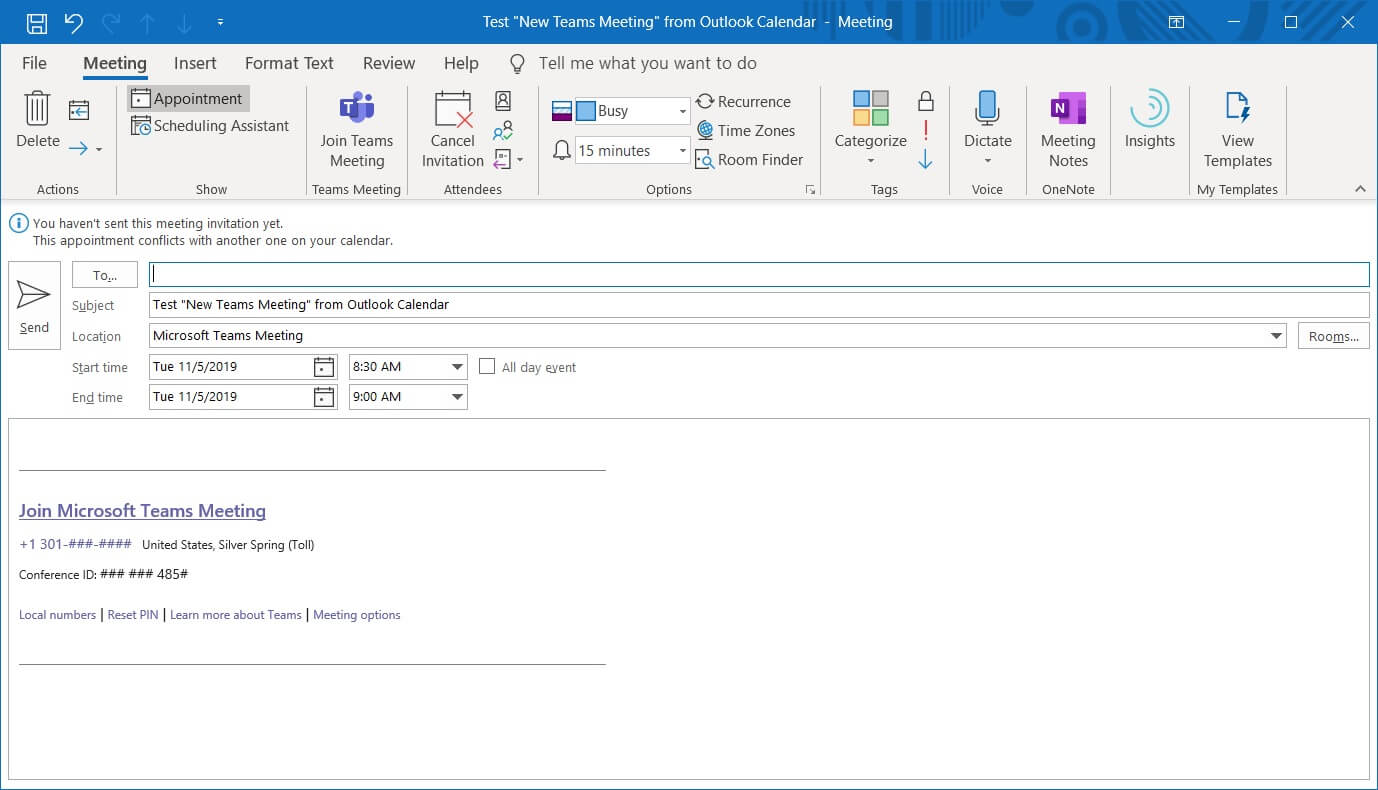The width and height of the screenshot is (1378, 790).
Task: Open the Show As Busy dropdown
Action: click(x=683, y=111)
